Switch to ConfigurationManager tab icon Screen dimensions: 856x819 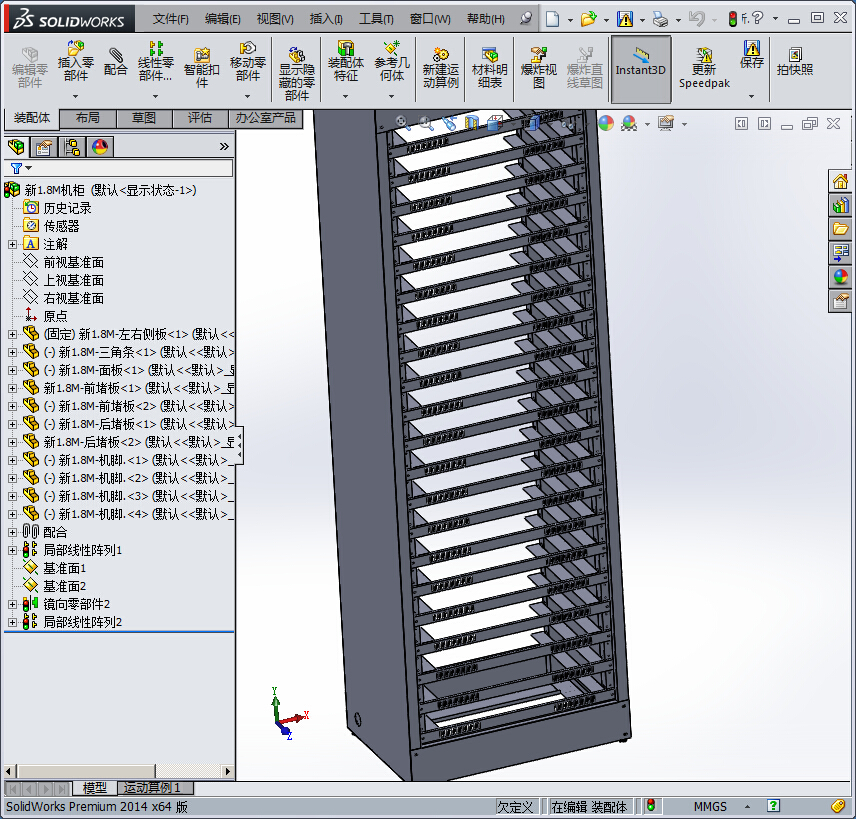[72, 147]
